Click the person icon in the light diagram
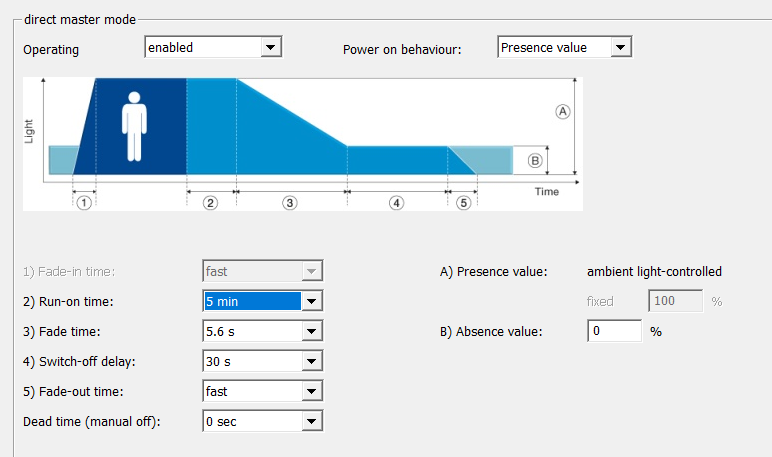This screenshot has height=457, width=772. 132,127
